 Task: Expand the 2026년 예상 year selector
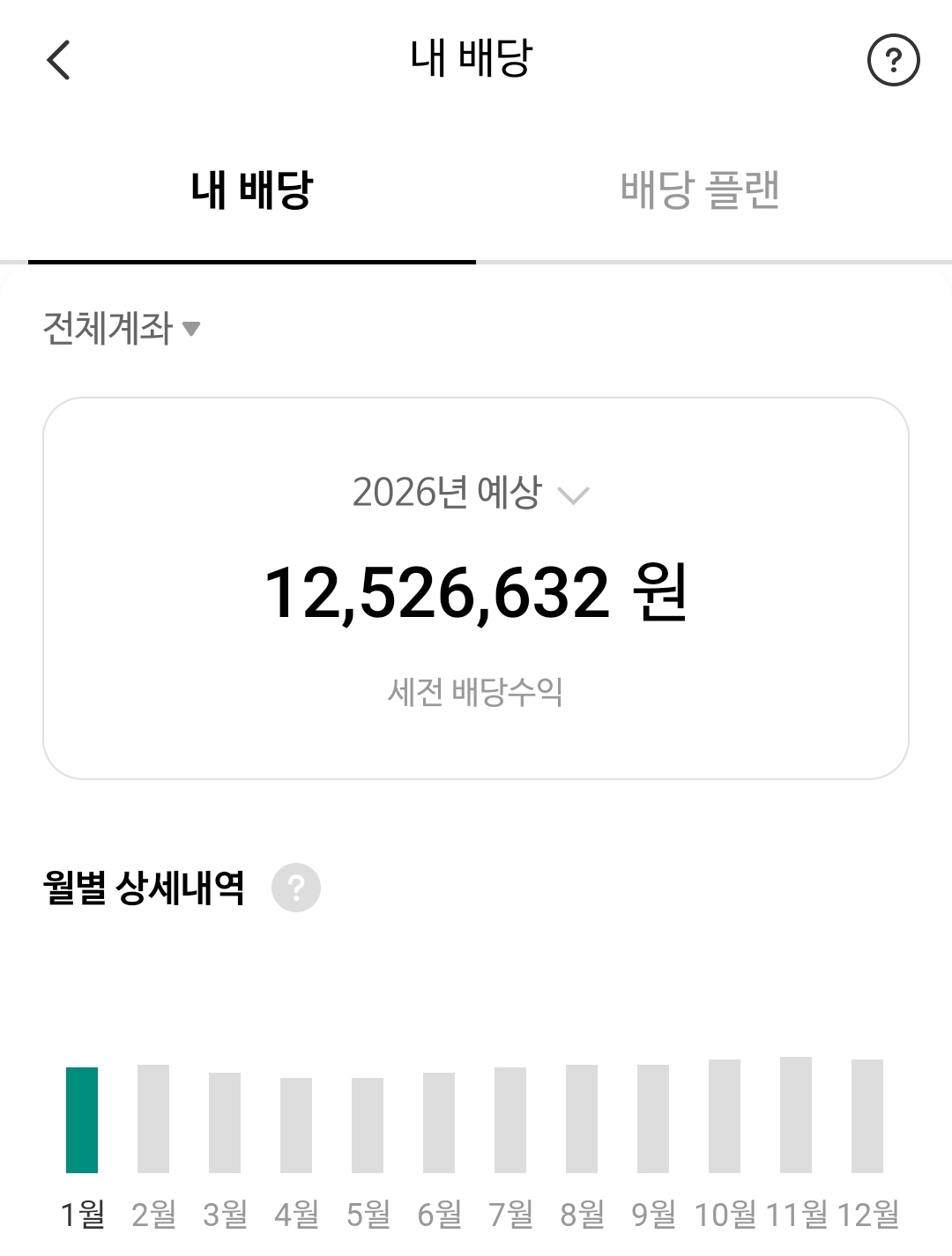(471, 493)
